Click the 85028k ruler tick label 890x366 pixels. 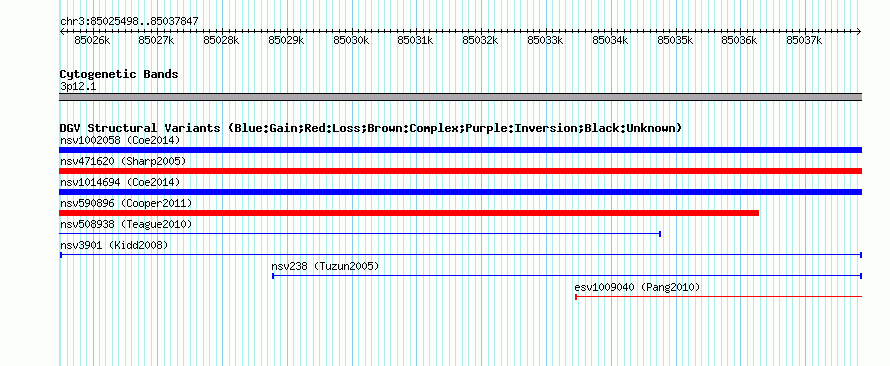(x=221, y=40)
